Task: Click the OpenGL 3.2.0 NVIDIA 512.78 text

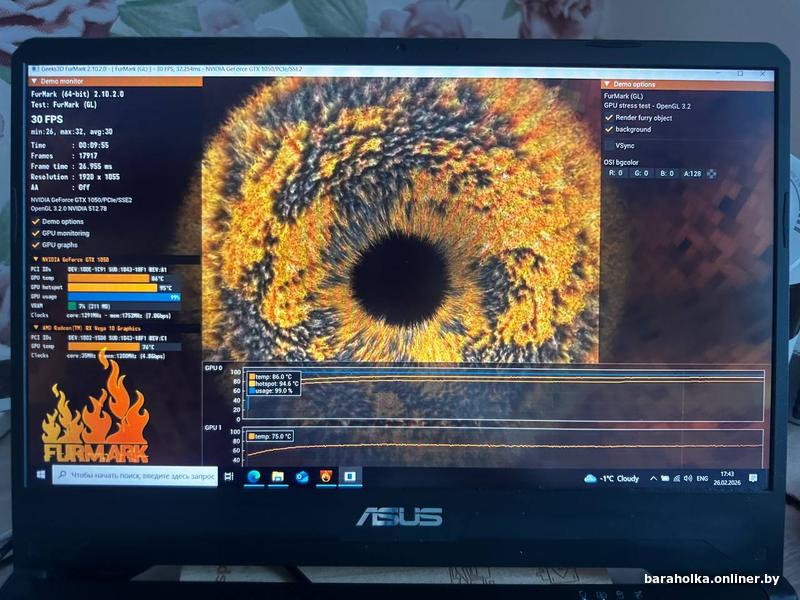Action: click(69, 209)
